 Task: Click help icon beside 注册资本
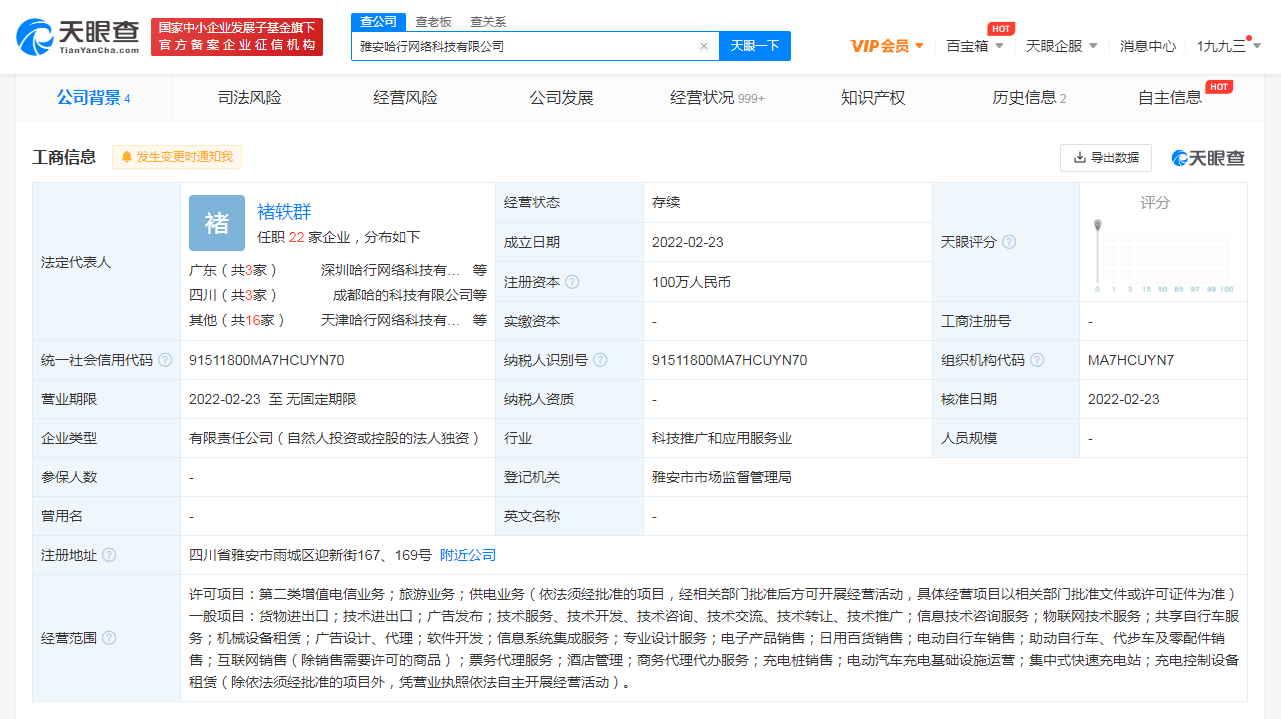click(x=572, y=282)
